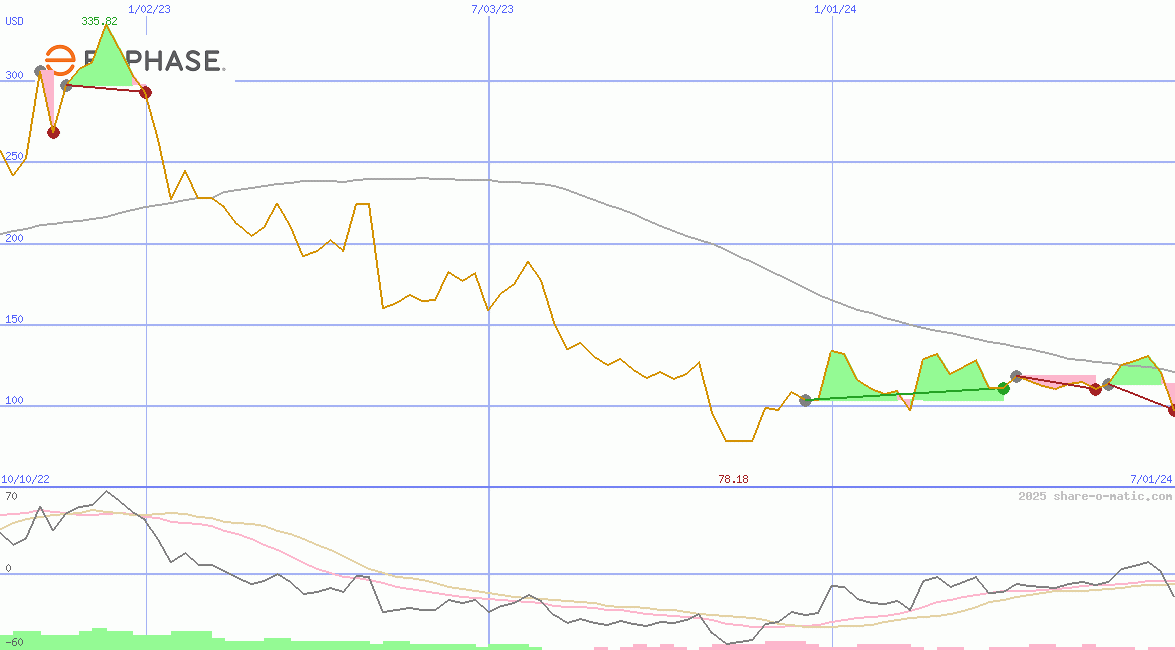Click the 300 price axis label
Viewport: 1175px width, 650px height.
click(x=14, y=76)
